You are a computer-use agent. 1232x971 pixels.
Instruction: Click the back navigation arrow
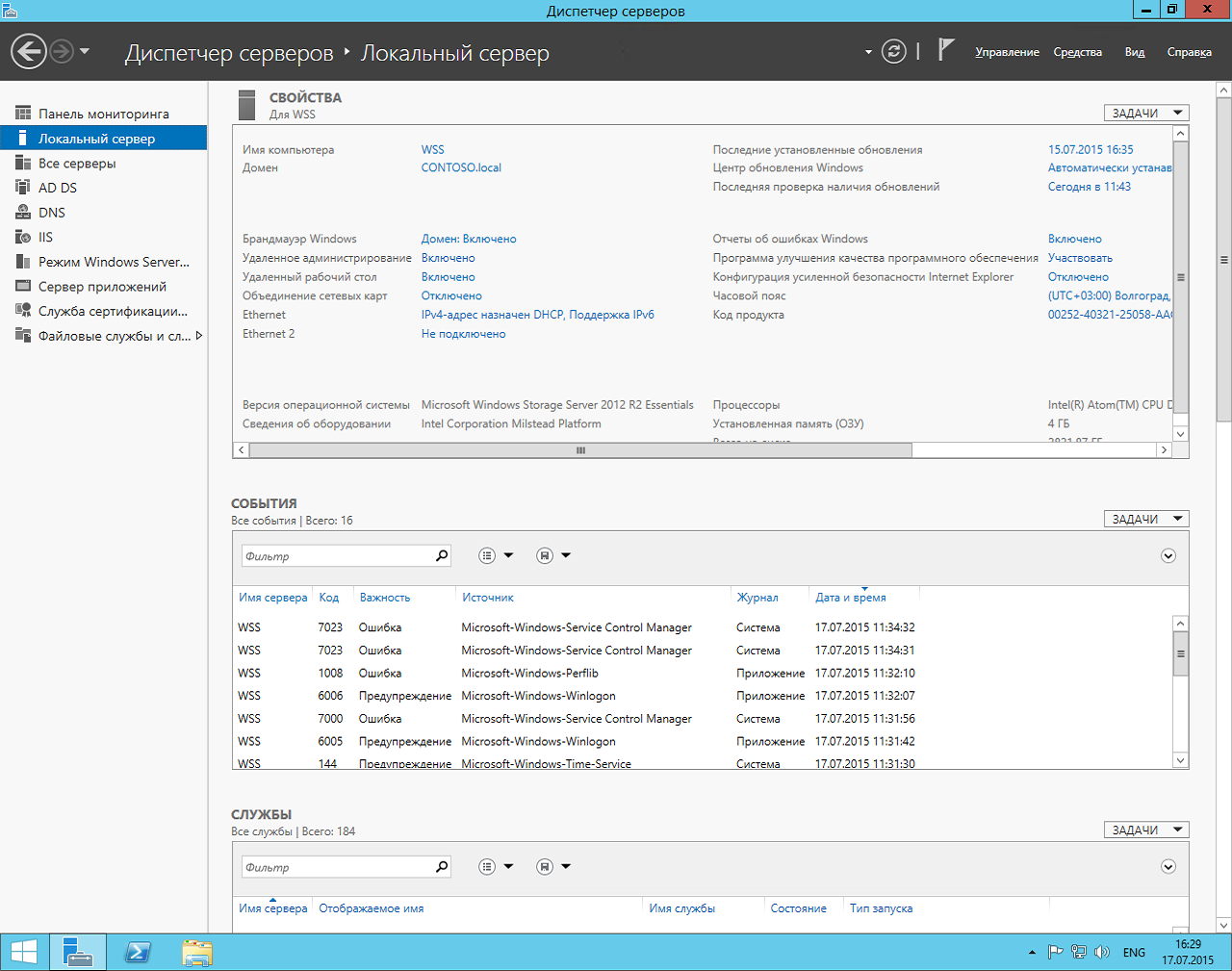pyautogui.click(x=29, y=51)
